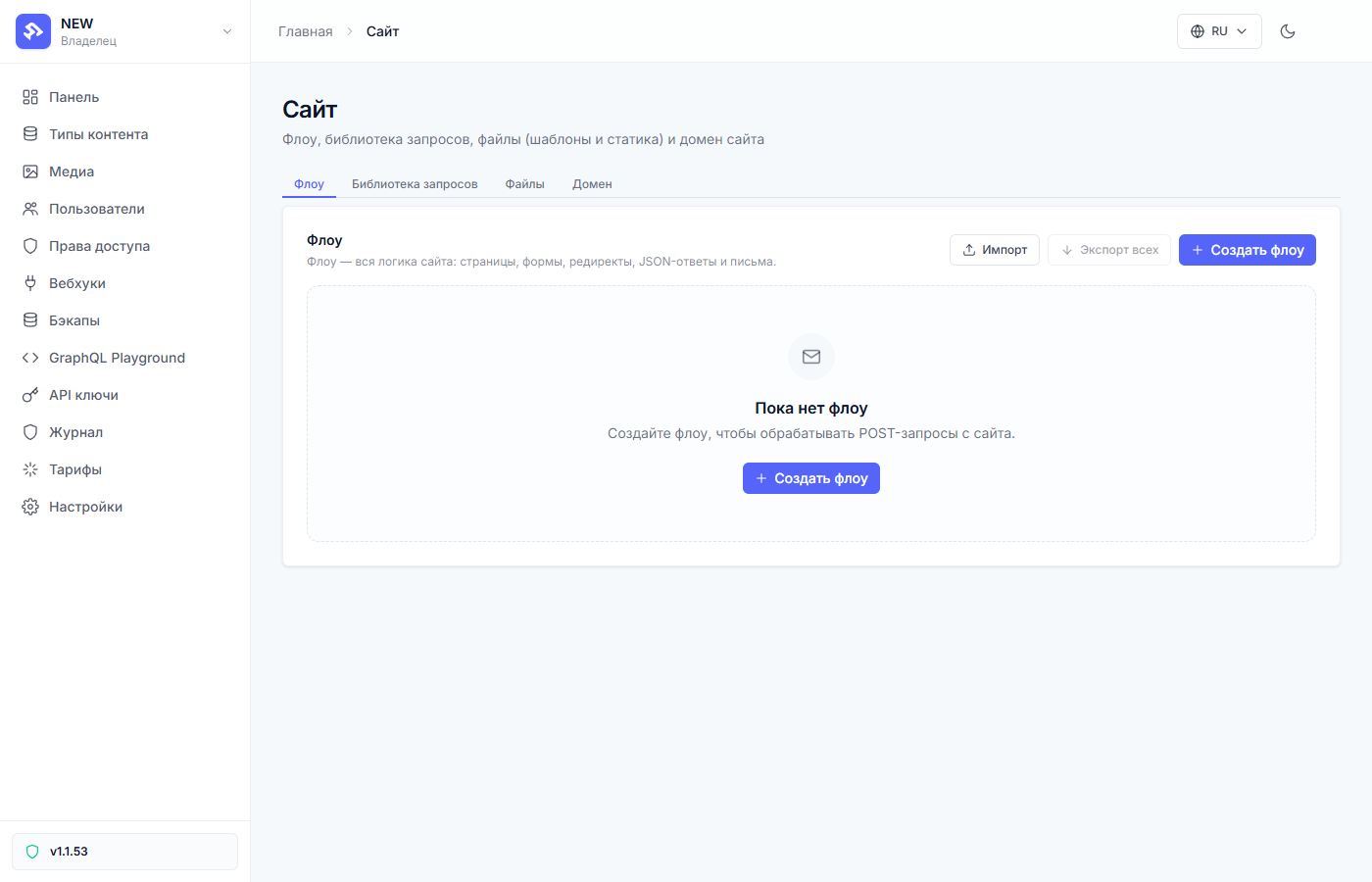
Task: Open the RU language dropdown
Action: [1219, 31]
